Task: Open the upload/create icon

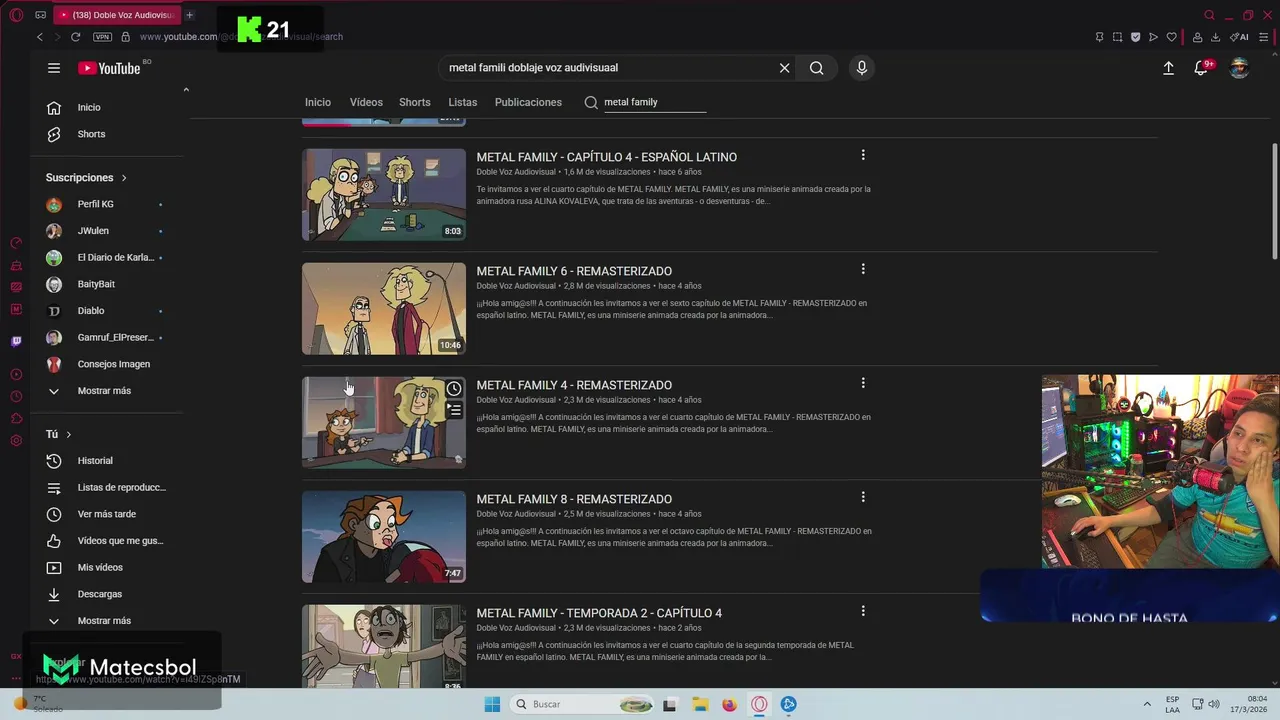Action: 1168,68
